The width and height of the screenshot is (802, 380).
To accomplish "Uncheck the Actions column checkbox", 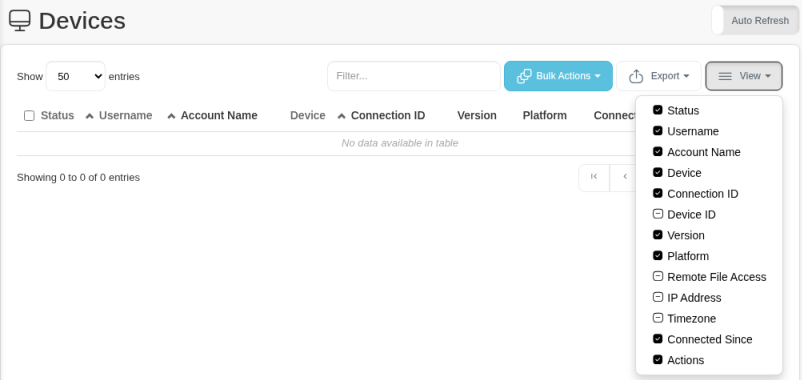I will tap(658, 360).
